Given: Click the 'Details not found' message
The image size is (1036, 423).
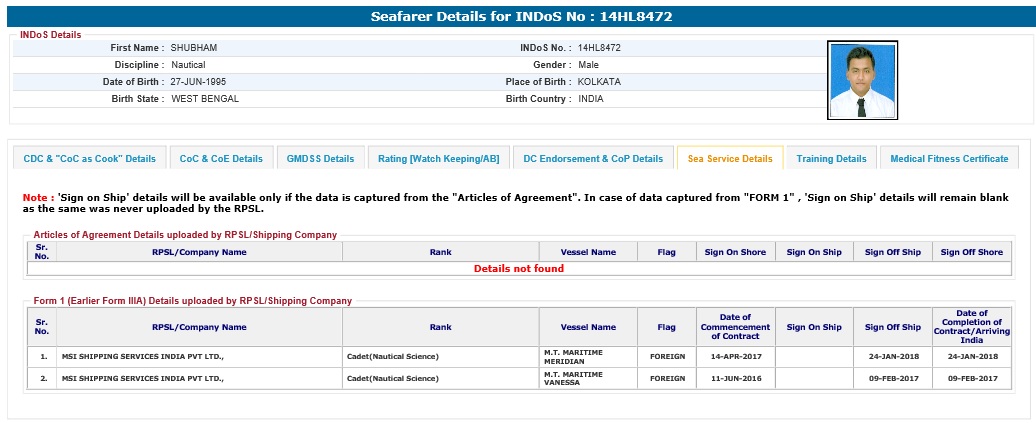Looking at the screenshot, I should 518,268.
